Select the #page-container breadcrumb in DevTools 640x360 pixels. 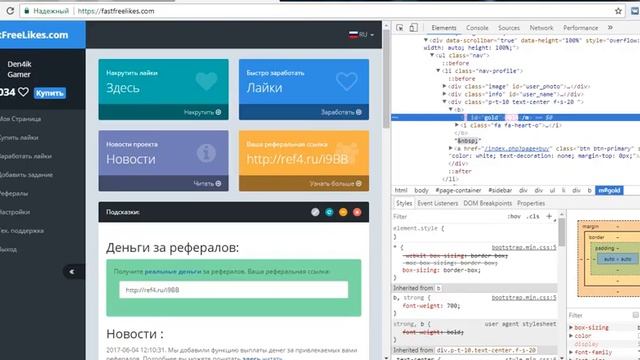[458, 190]
